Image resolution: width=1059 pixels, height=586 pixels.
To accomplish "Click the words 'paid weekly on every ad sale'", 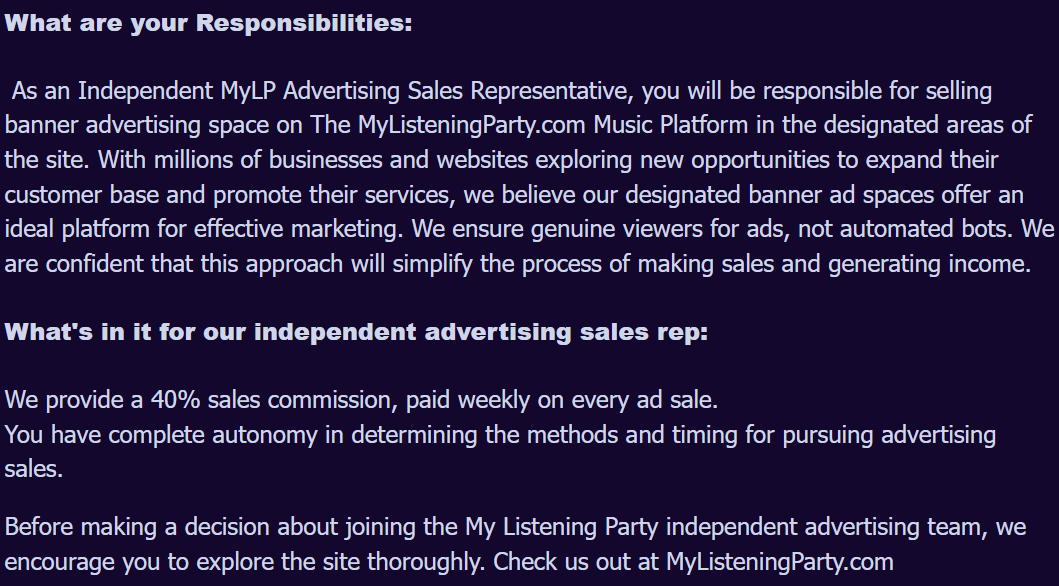I will pos(559,400).
